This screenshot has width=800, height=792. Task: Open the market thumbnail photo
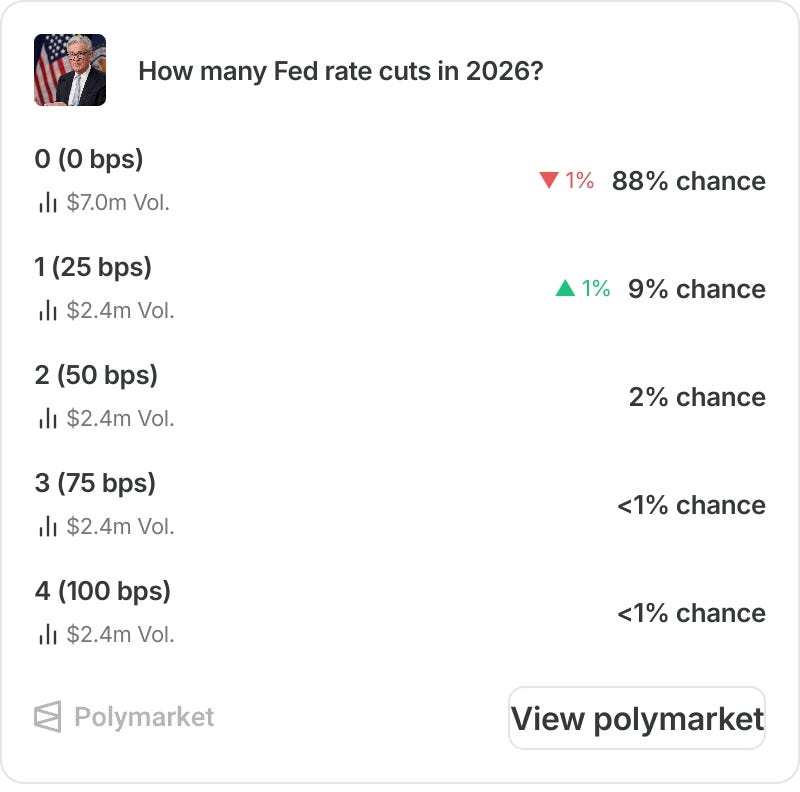tap(70, 70)
